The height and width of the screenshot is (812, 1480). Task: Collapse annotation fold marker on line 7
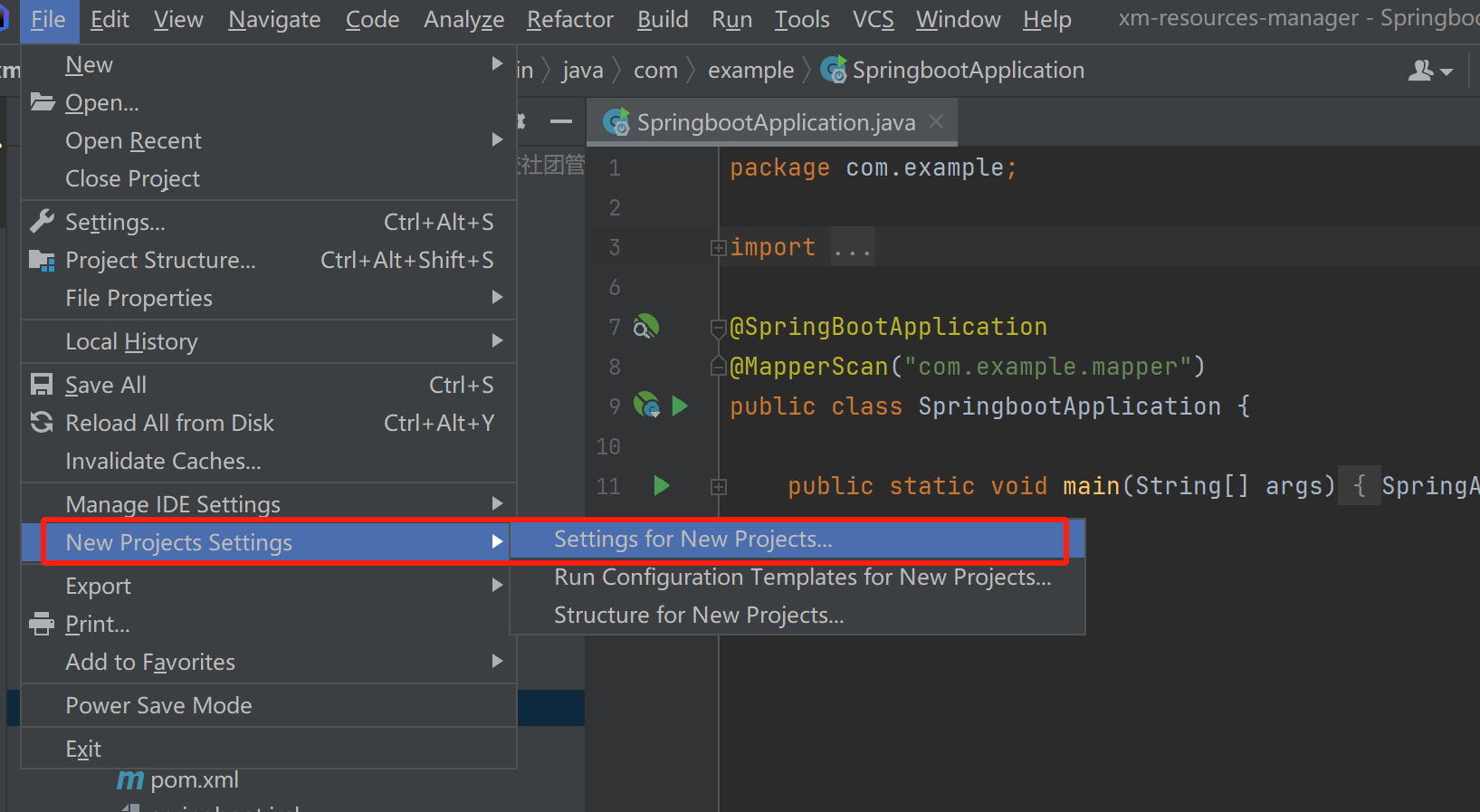(718, 328)
